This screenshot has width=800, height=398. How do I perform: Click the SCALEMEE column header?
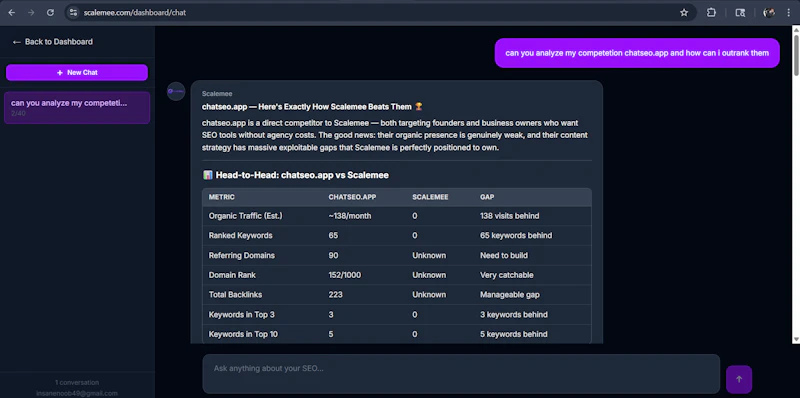coord(430,197)
